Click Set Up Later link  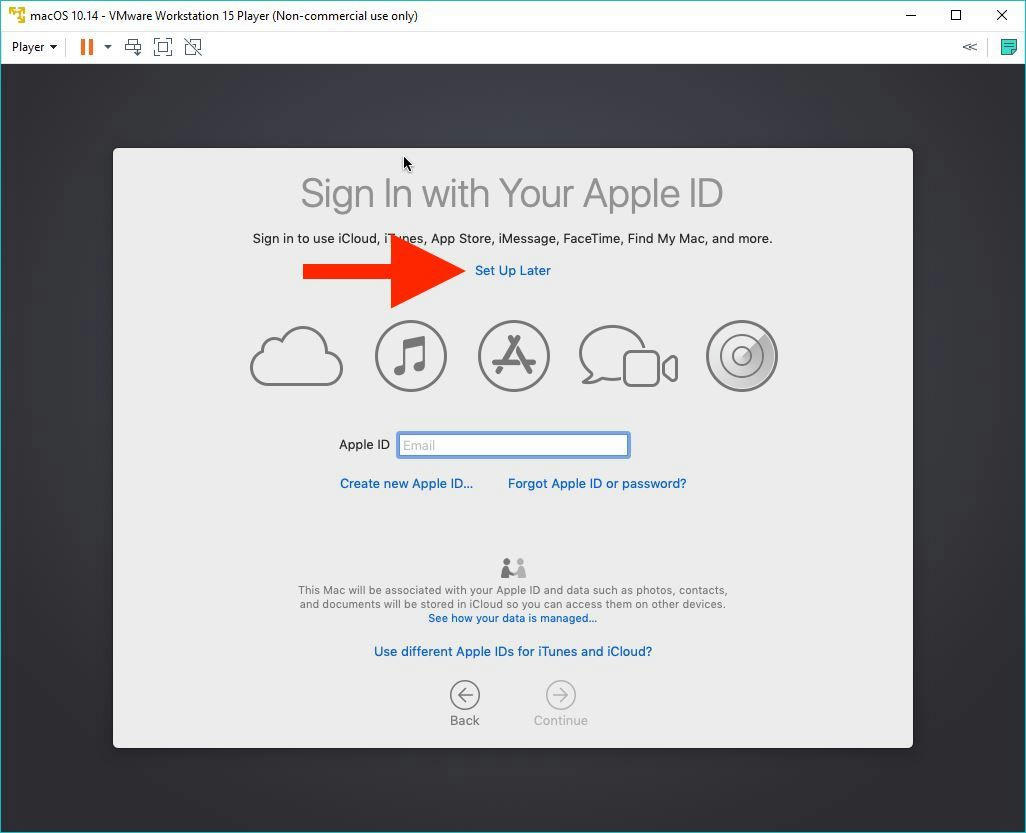pos(512,270)
